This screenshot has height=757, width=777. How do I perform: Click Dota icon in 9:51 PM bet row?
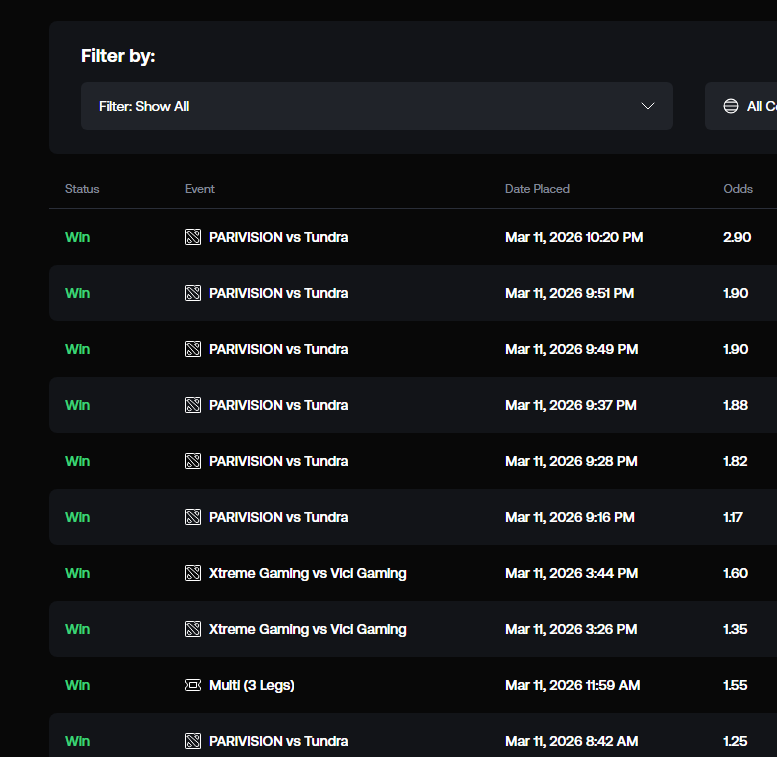(x=193, y=293)
